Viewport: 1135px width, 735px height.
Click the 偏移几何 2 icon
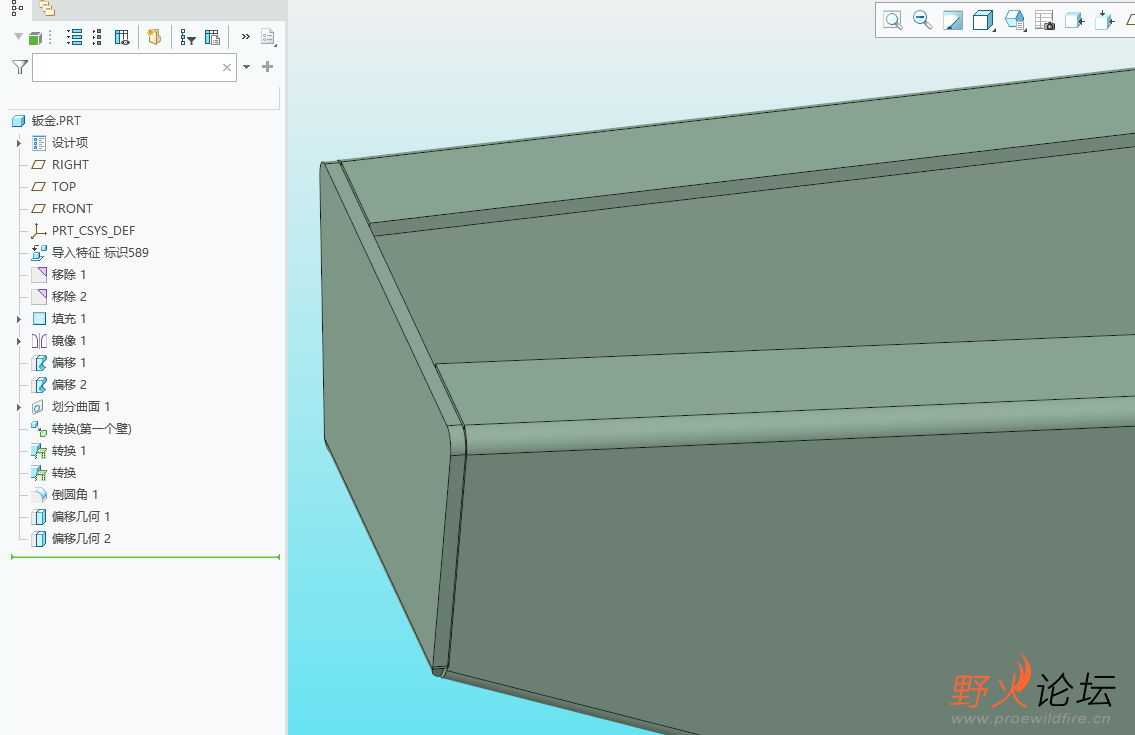click(39, 539)
